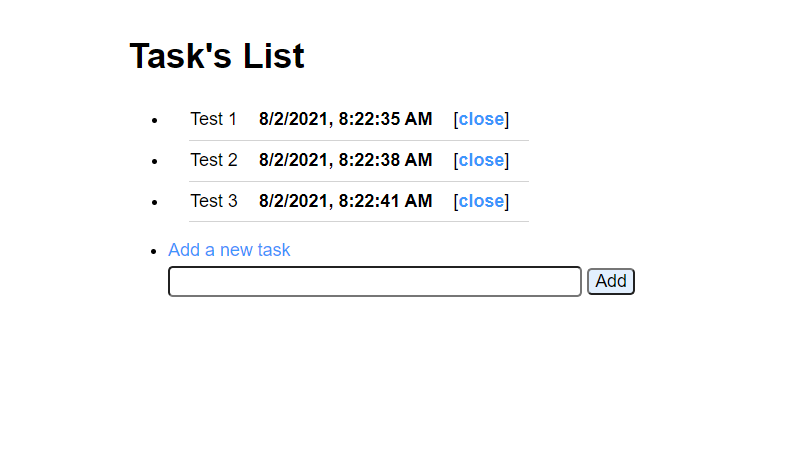Close the Test 3 task

pos(481,201)
